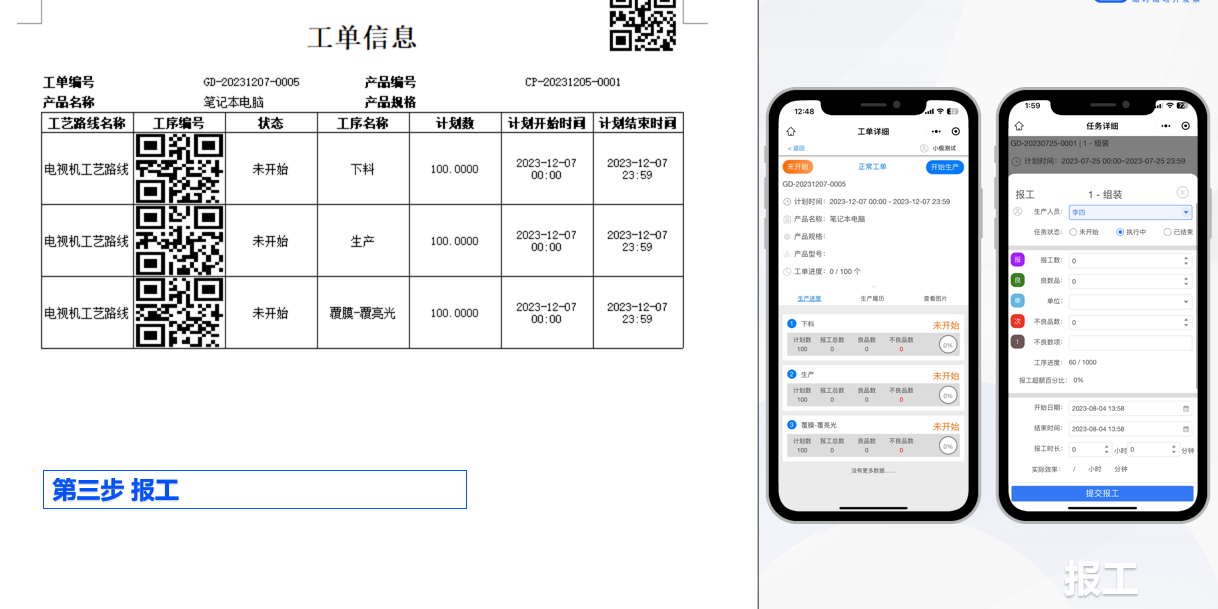
Task: Tap three-dot menu in 工单详细 phone header
Action: [936, 131]
